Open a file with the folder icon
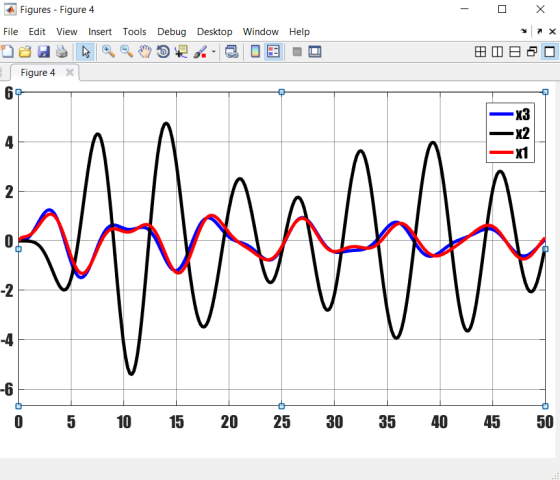Viewport: 560px width, 480px height. 25,52
